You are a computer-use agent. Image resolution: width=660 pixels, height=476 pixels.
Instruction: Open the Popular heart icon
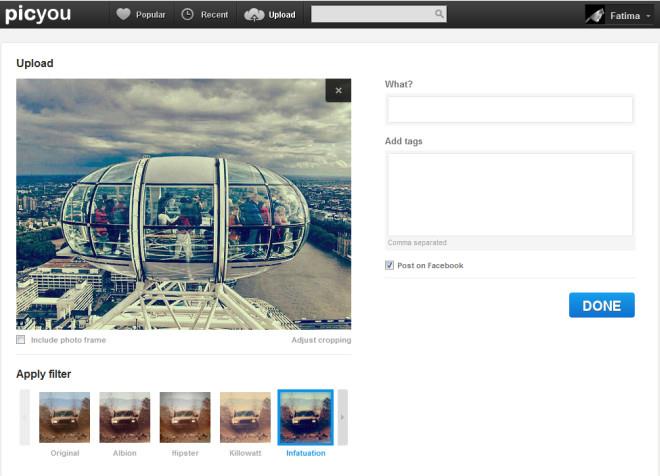[x=123, y=15]
